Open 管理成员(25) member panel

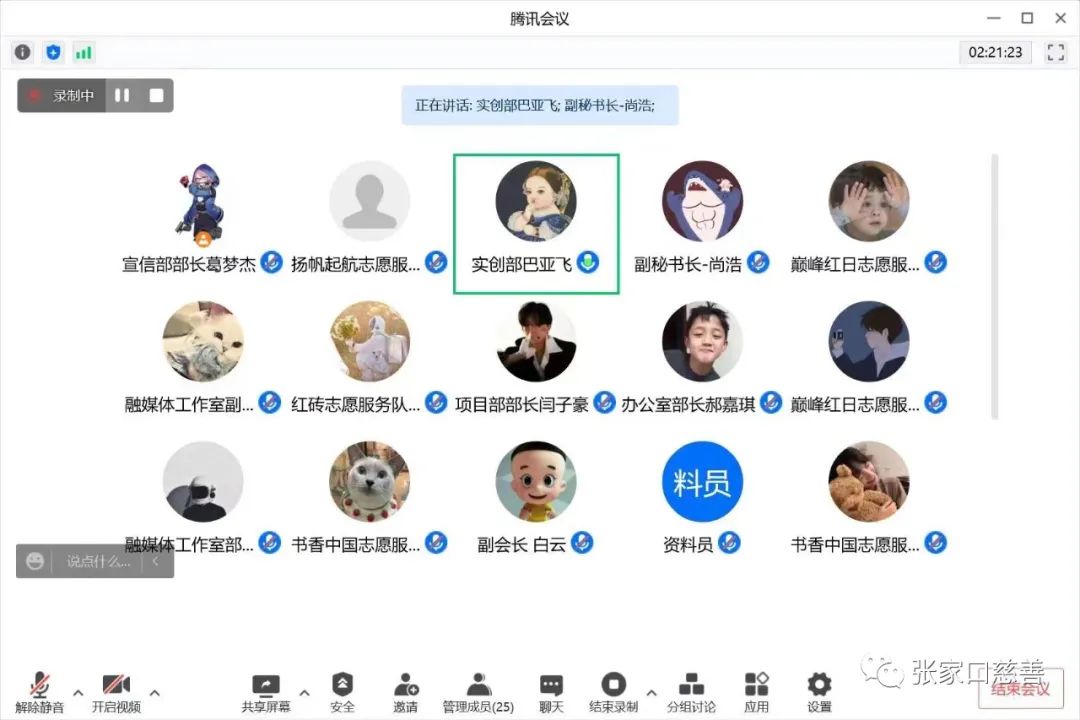(478, 692)
